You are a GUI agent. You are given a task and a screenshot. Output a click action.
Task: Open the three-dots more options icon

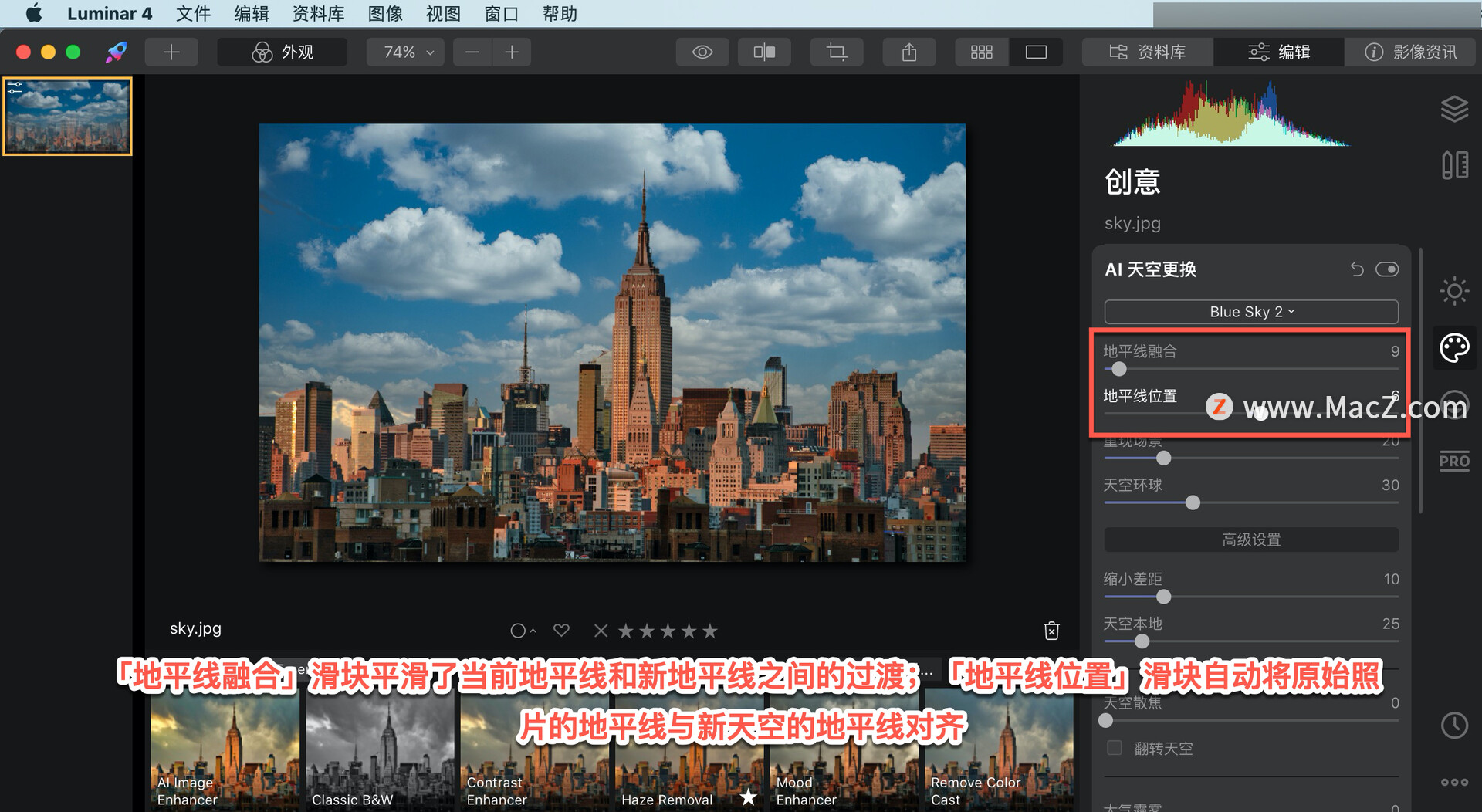click(x=1454, y=782)
